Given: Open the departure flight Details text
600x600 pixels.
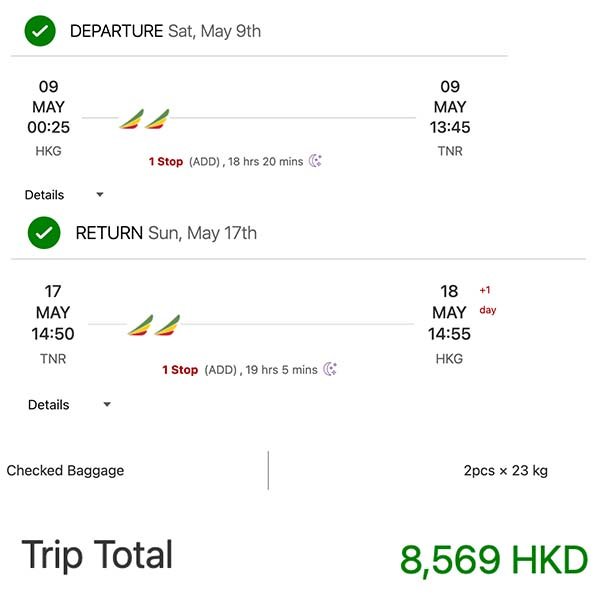Looking at the screenshot, I should [x=44, y=195].
